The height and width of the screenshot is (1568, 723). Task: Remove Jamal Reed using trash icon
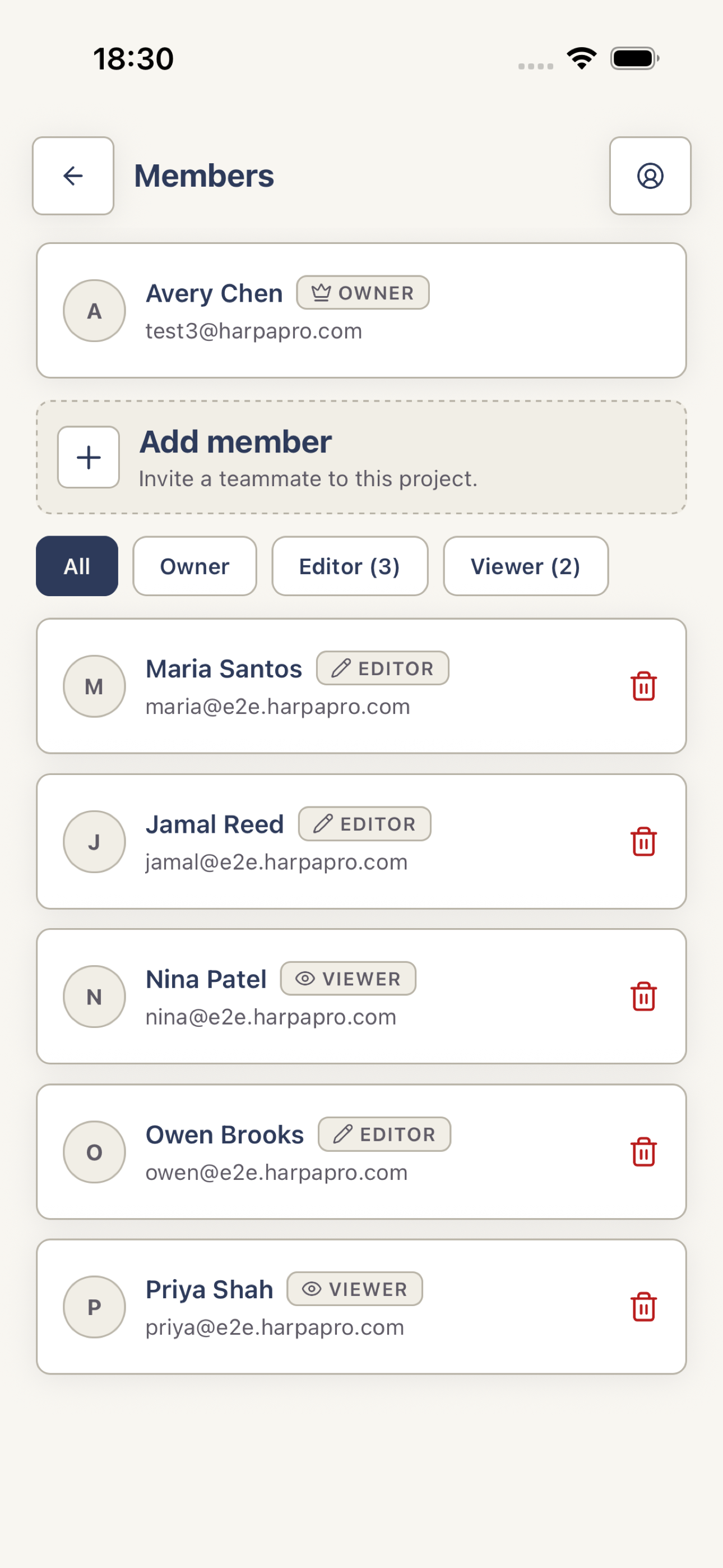click(x=643, y=842)
